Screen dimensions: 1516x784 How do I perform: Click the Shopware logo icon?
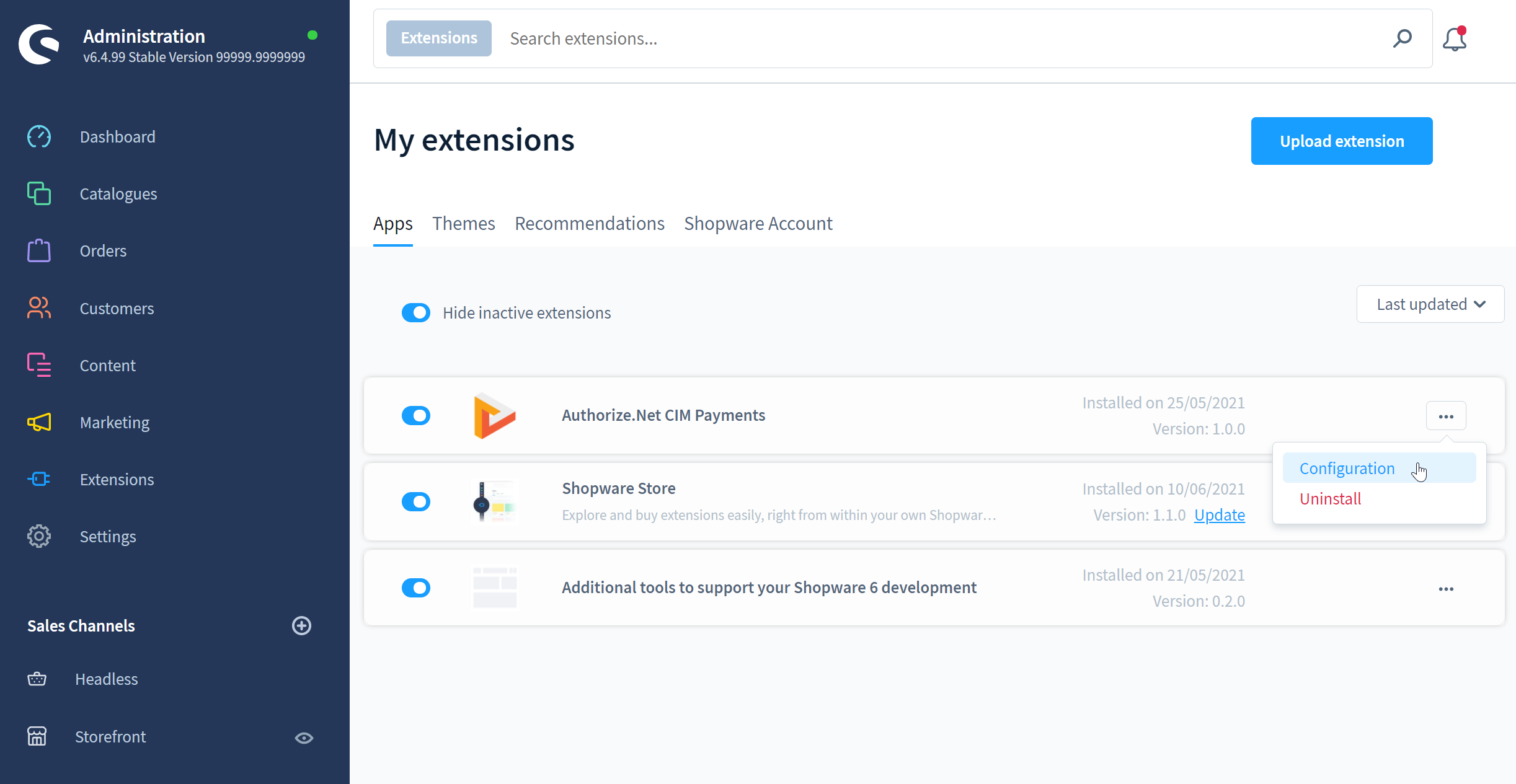tap(39, 44)
